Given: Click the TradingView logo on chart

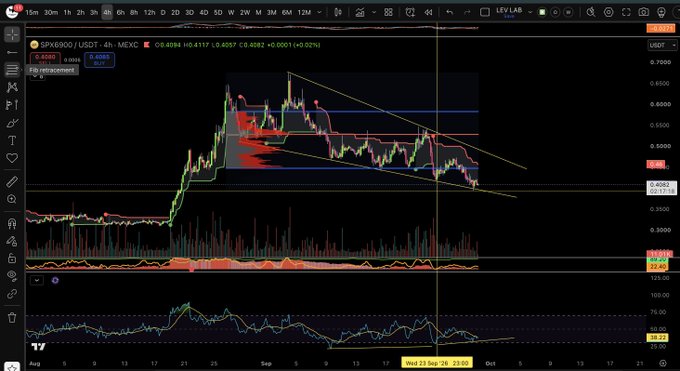Looking at the screenshot, I should point(38,347).
